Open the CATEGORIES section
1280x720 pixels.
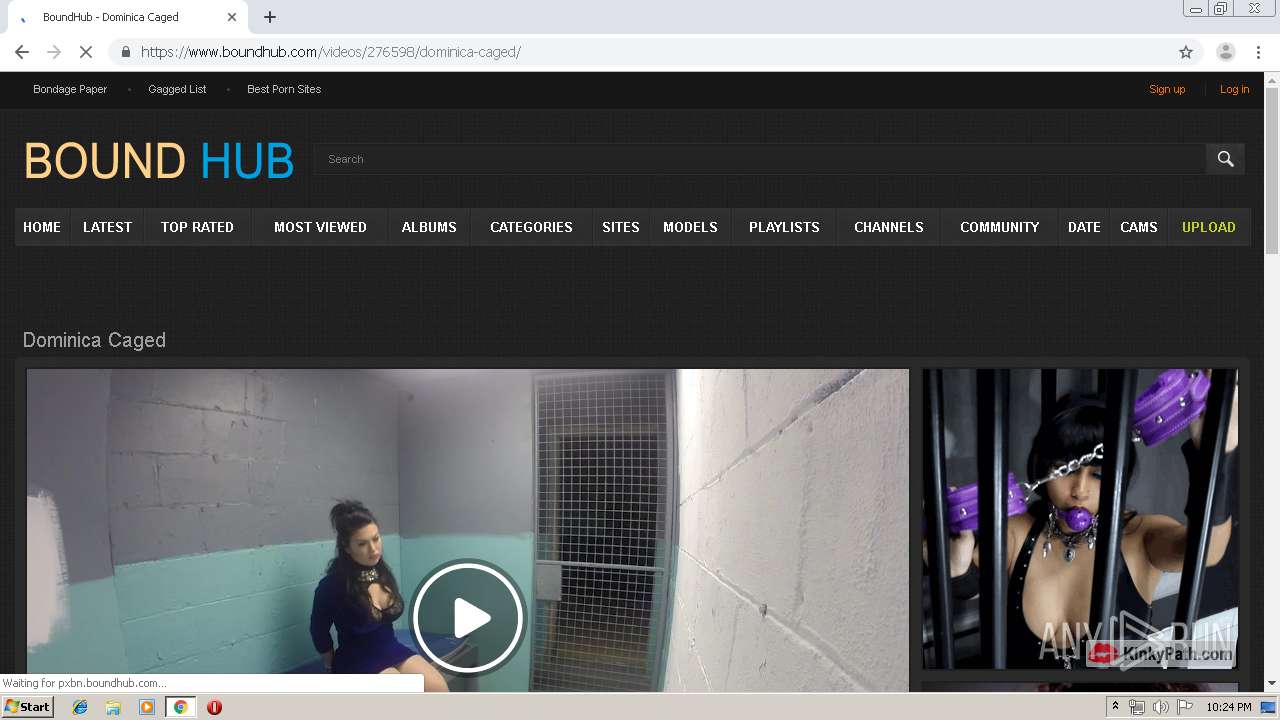(531, 227)
